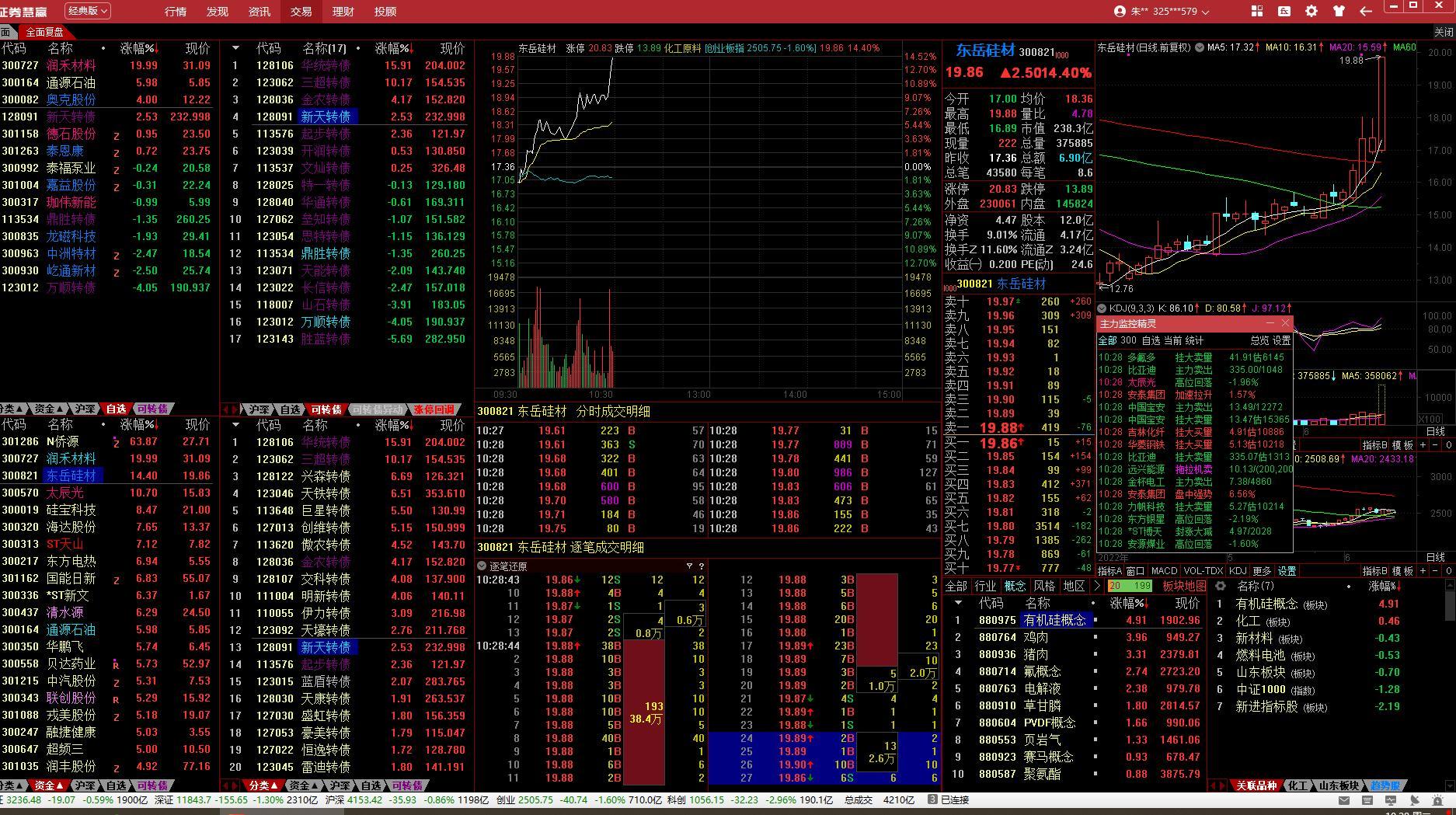Screen dimensions: 1456x815
Task: Sort related sectors 名称(7) panel by 涨幅%
Action: 1385,587
